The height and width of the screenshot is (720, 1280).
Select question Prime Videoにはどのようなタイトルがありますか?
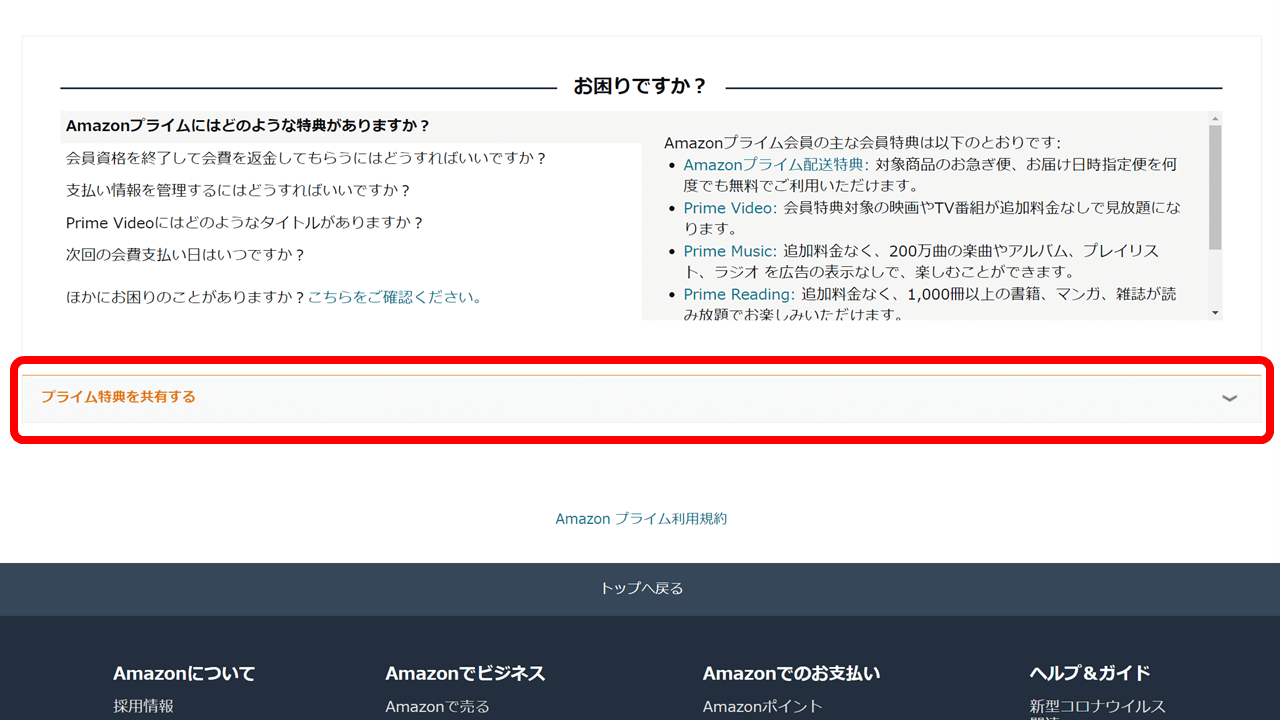tap(245, 222)
